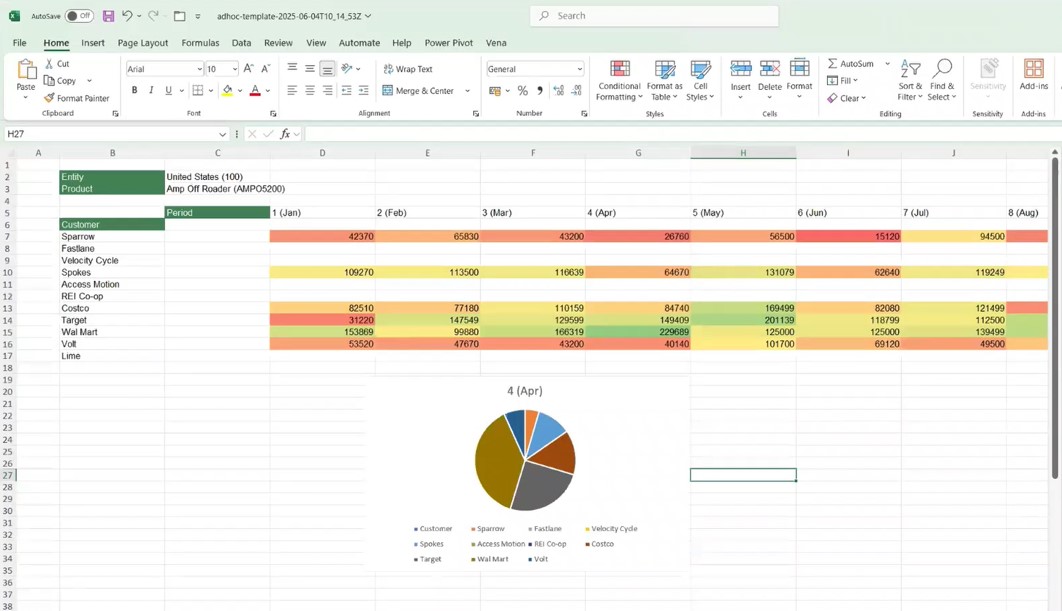Click the Merge & Center button
Viewport: 1062px width, 611px height.
point(418,91)
